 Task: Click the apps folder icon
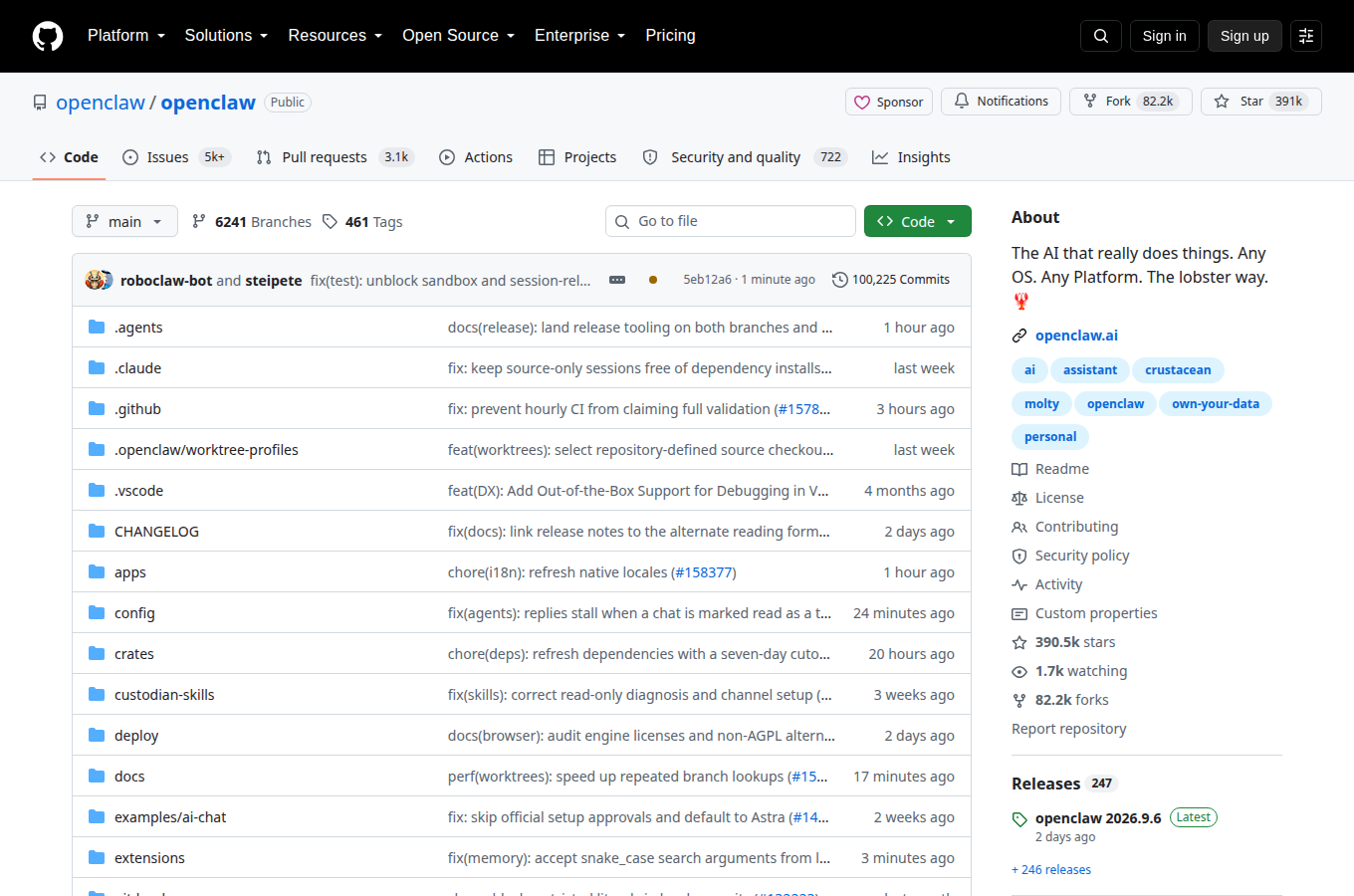click(x=97, y=571)
